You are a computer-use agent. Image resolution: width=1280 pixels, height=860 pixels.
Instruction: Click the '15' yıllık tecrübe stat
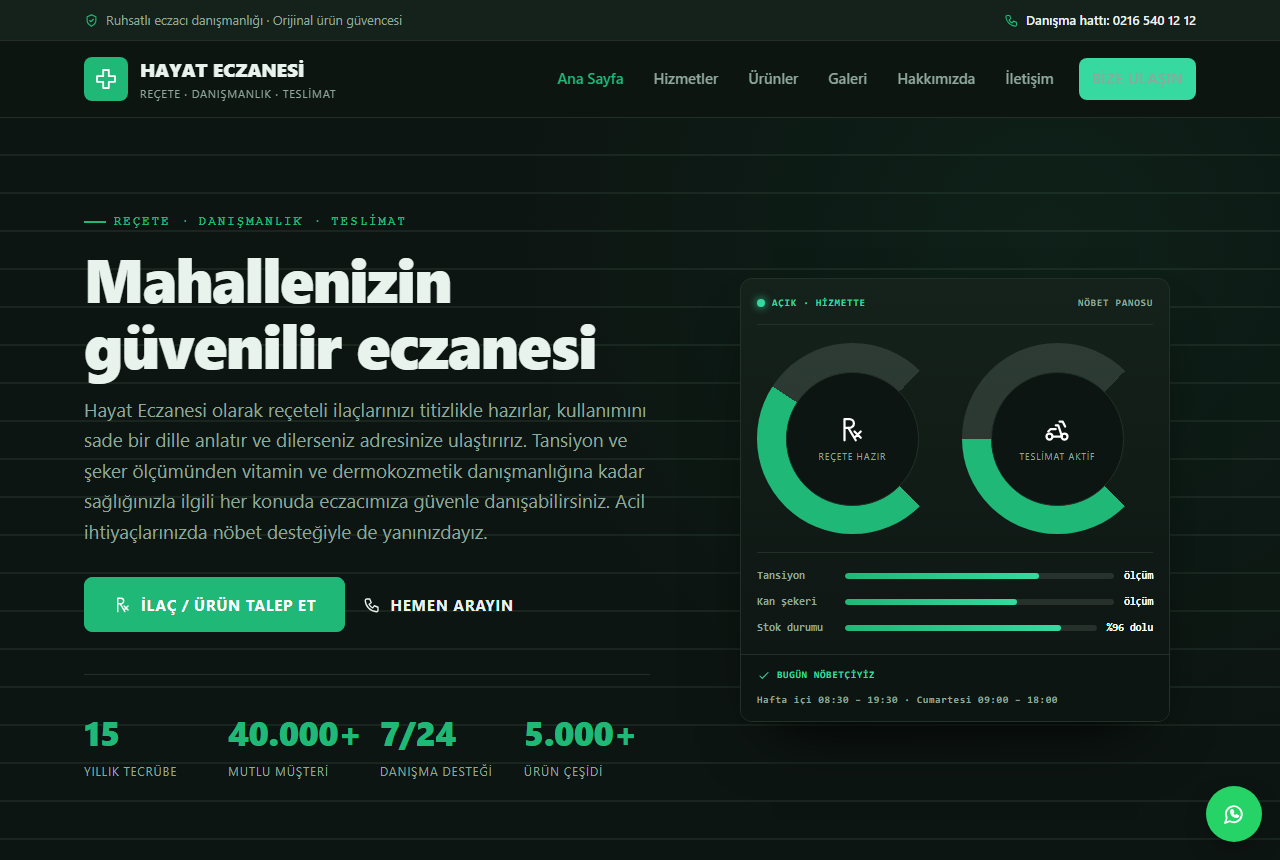(x=101, y=735)
